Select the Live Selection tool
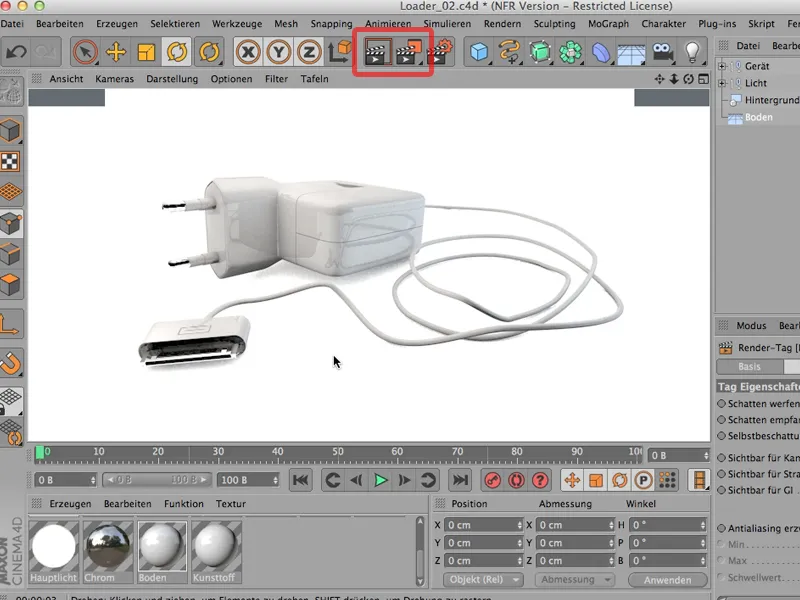Screen dimensions: 800x600 [x=85, y=52]
